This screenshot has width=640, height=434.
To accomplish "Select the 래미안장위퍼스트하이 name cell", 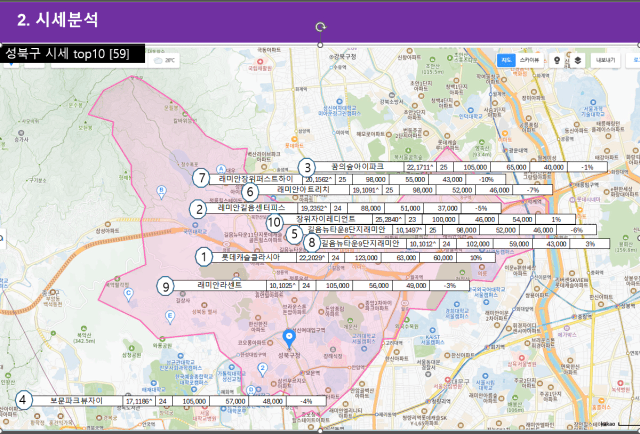I will pos(256,179).
